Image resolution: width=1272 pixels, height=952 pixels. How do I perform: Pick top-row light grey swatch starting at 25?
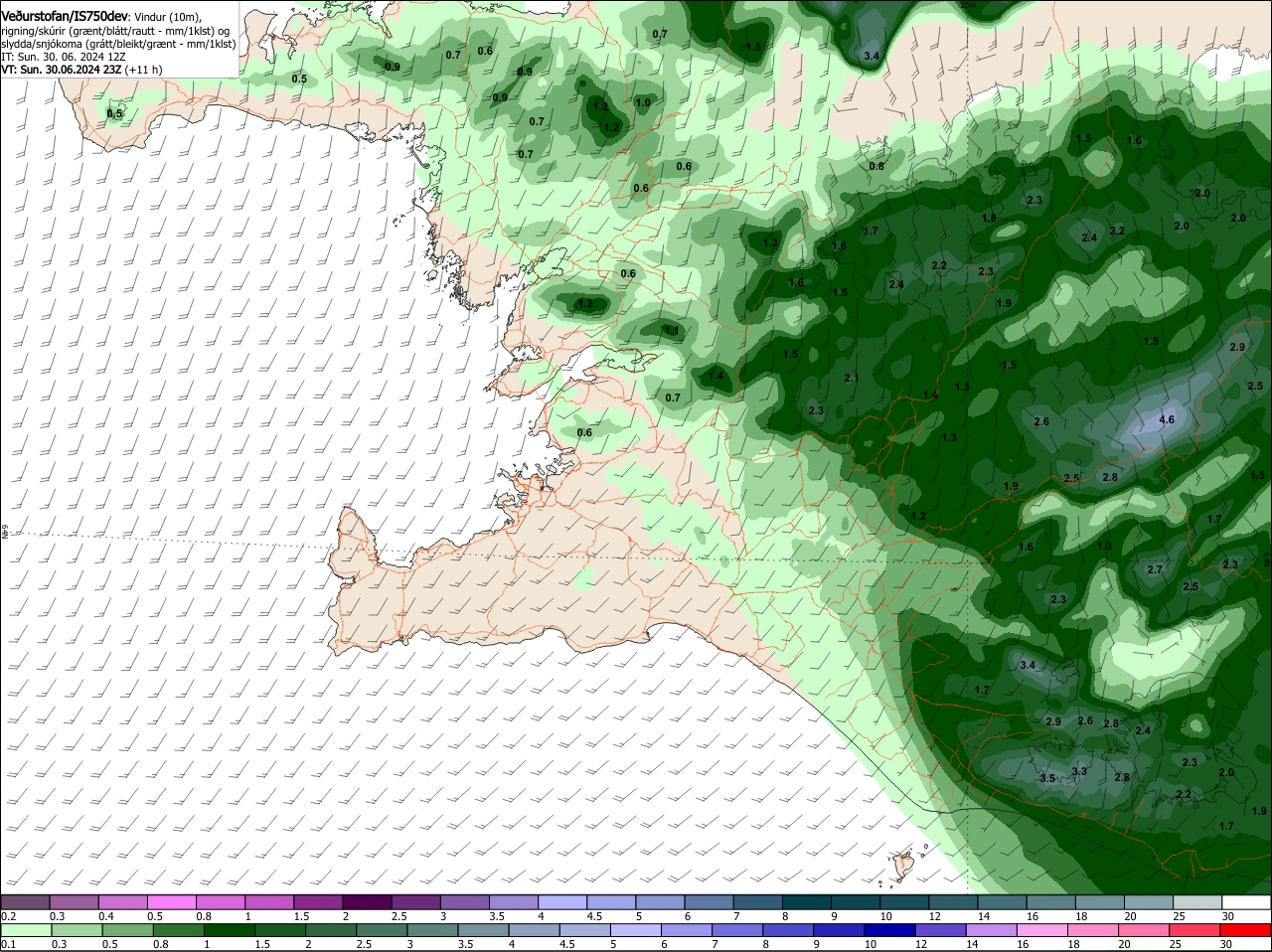coord(1197,902)
